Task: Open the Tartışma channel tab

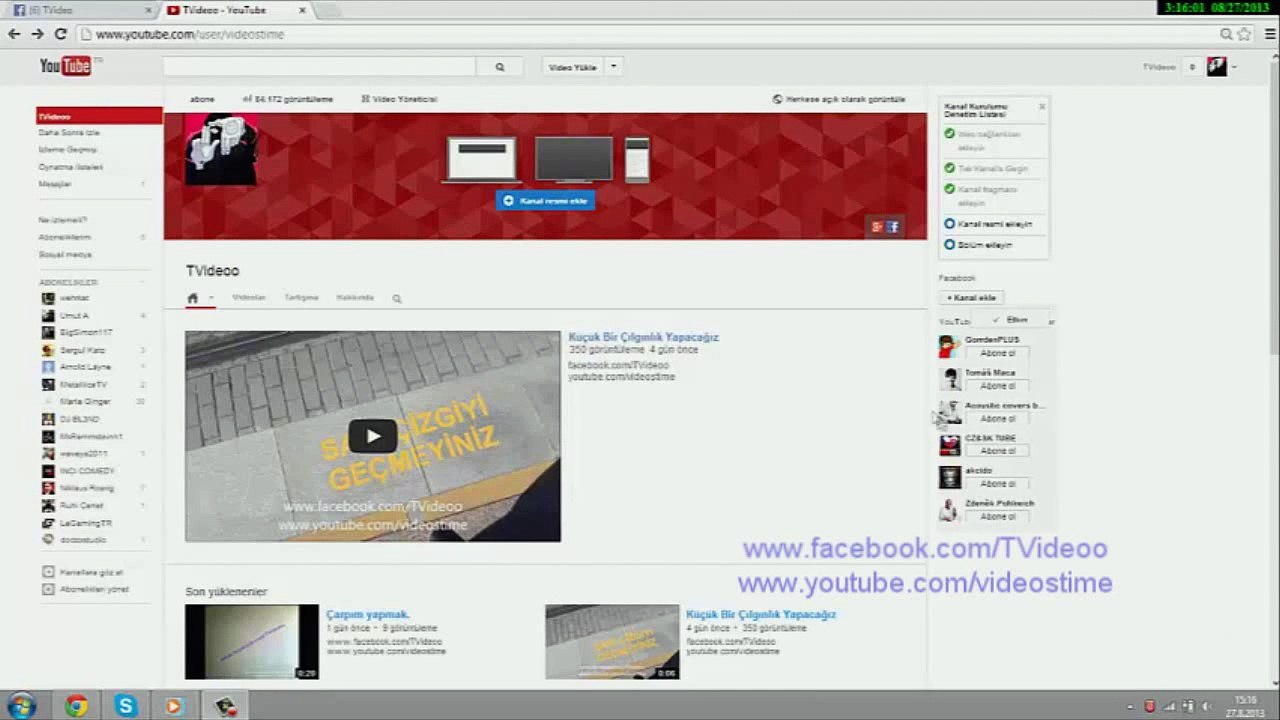Action: [301, 298]
